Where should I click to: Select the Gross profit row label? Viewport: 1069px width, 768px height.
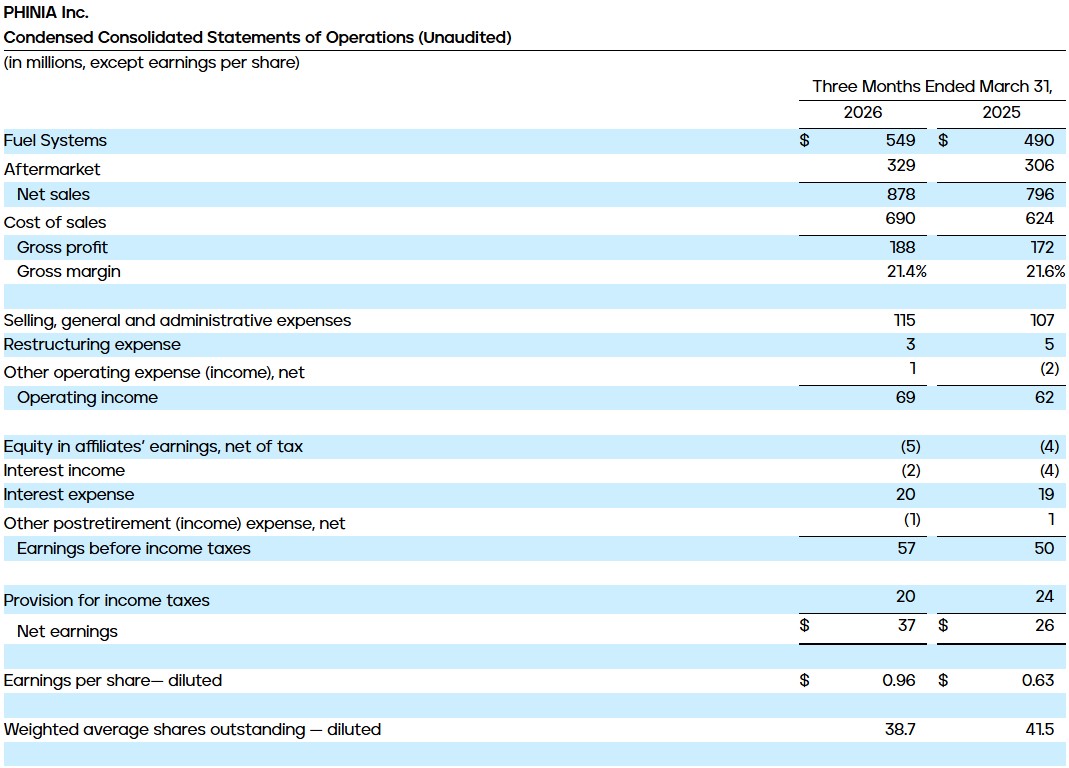point(62,248)
